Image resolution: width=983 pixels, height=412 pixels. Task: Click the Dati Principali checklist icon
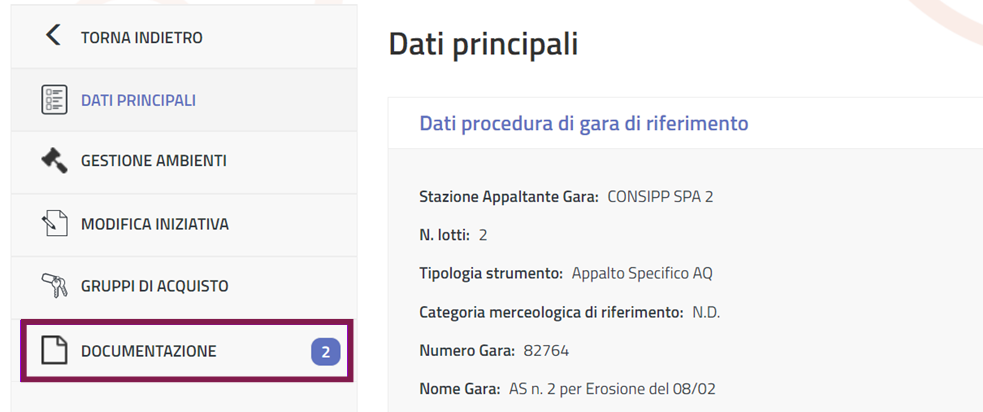tap(54, 100)
